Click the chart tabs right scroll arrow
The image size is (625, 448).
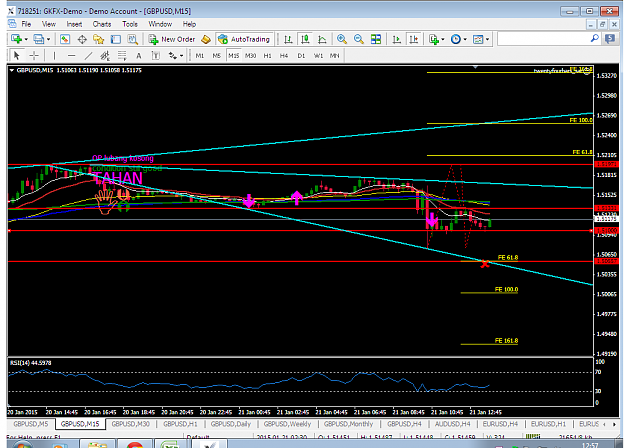pos(614,424)
